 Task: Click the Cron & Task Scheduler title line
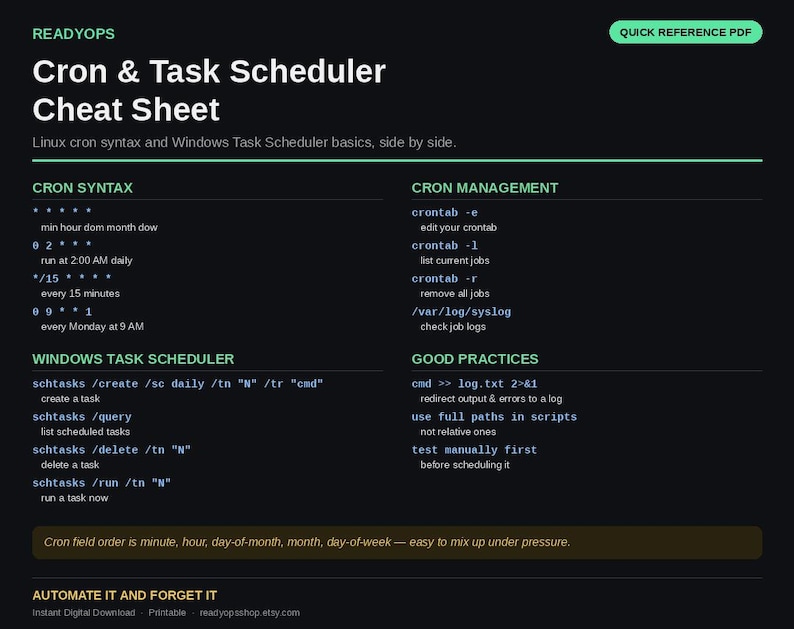coord(209,71)
